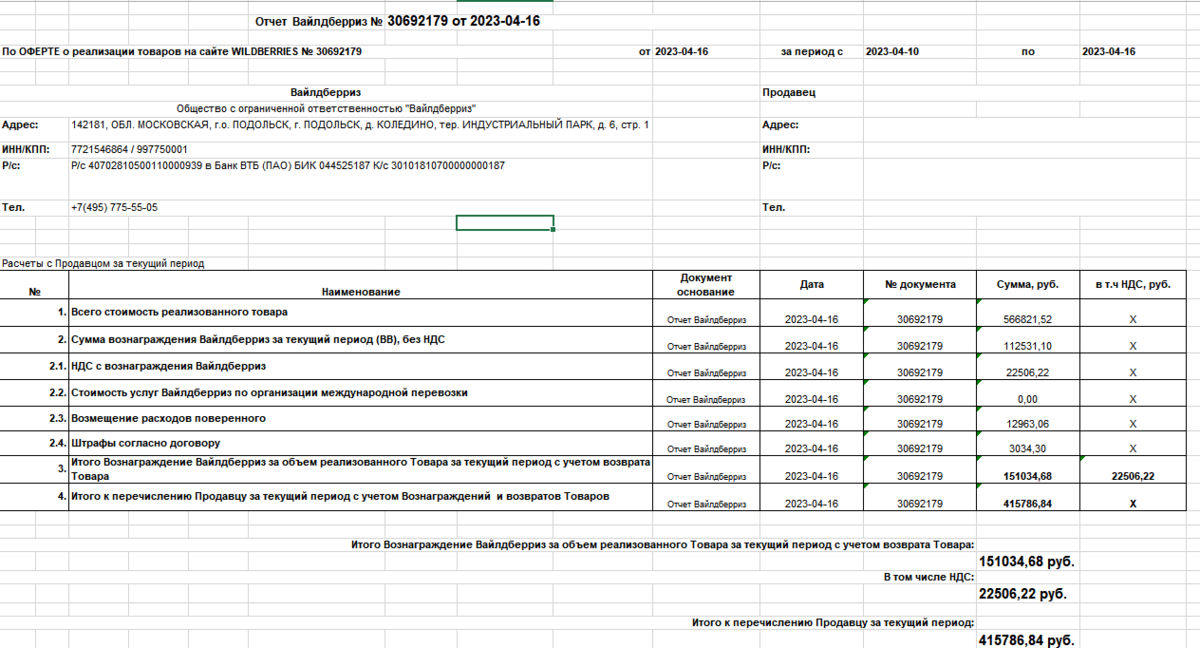The image size is (1200, 648).
Task: Click the sum 0,00
Action: [x=1027, y=398]
